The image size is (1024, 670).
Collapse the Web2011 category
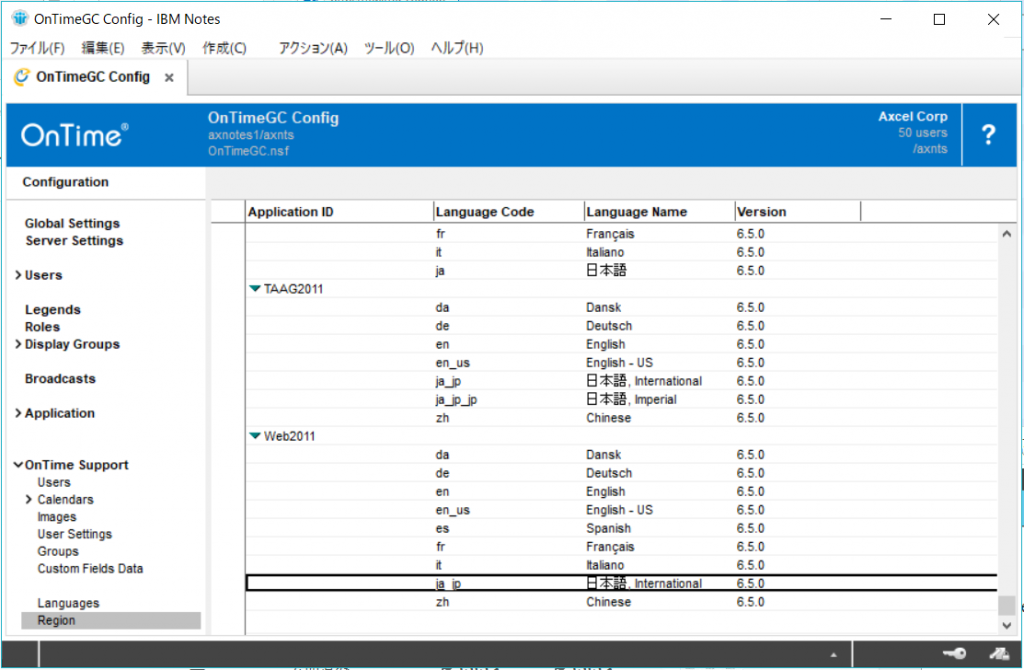coord(255,437)
